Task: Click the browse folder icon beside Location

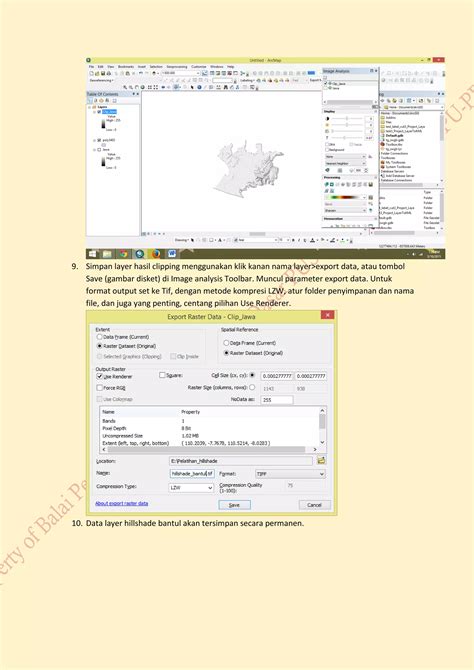Action: 321,460
